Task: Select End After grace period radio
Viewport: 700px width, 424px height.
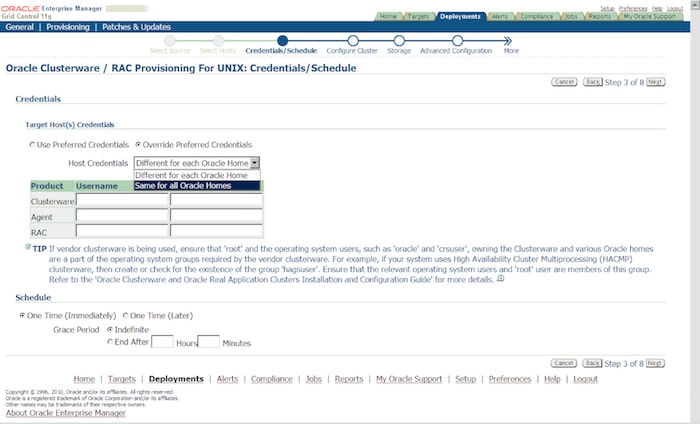Action: pyautogui.click(x=110, y=342)
